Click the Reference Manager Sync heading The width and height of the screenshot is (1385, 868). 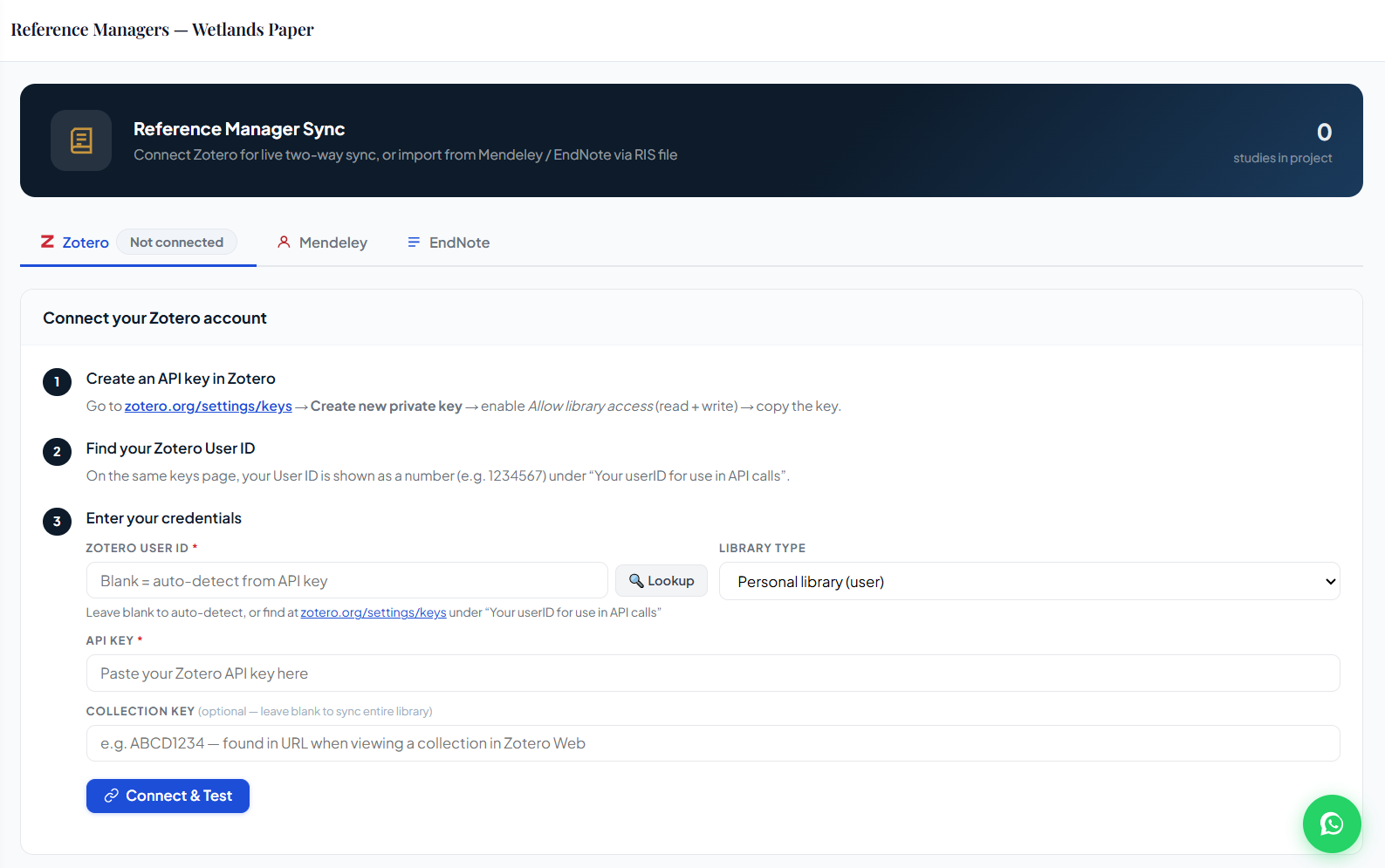[x=239, y=129]
